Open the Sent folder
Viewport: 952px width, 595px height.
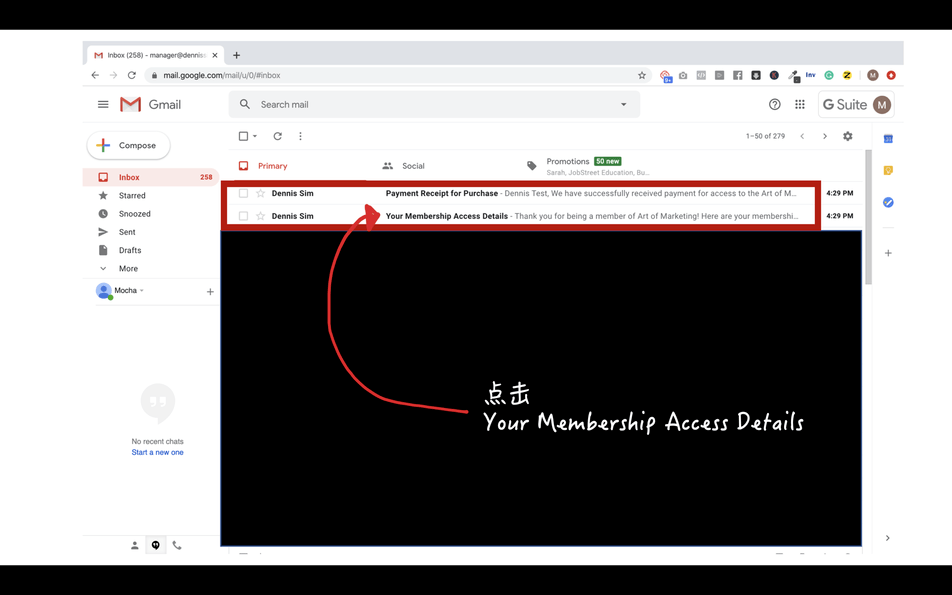151,232
